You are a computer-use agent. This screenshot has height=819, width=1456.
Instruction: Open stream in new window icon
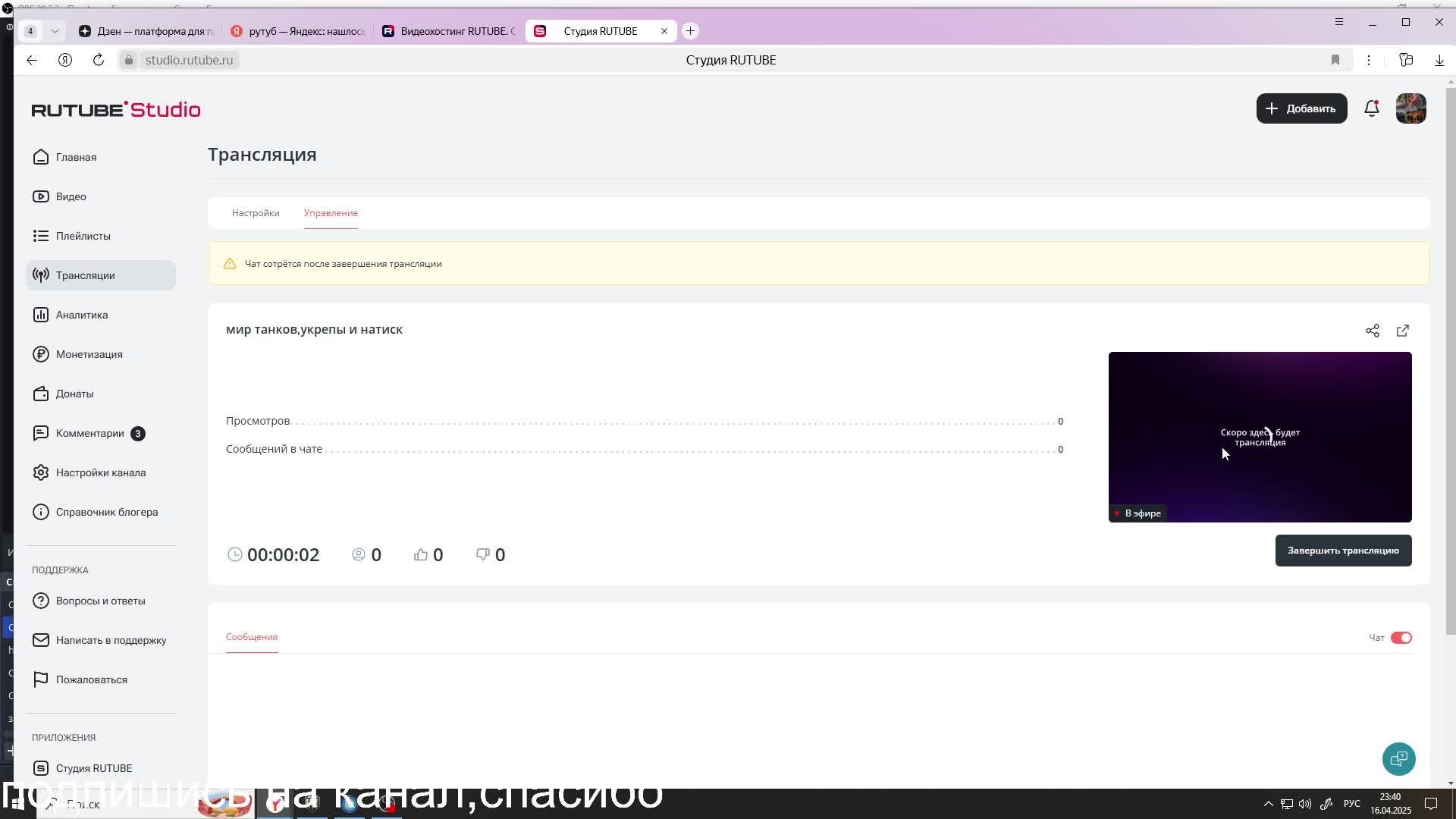click(x=1403, y=331)
